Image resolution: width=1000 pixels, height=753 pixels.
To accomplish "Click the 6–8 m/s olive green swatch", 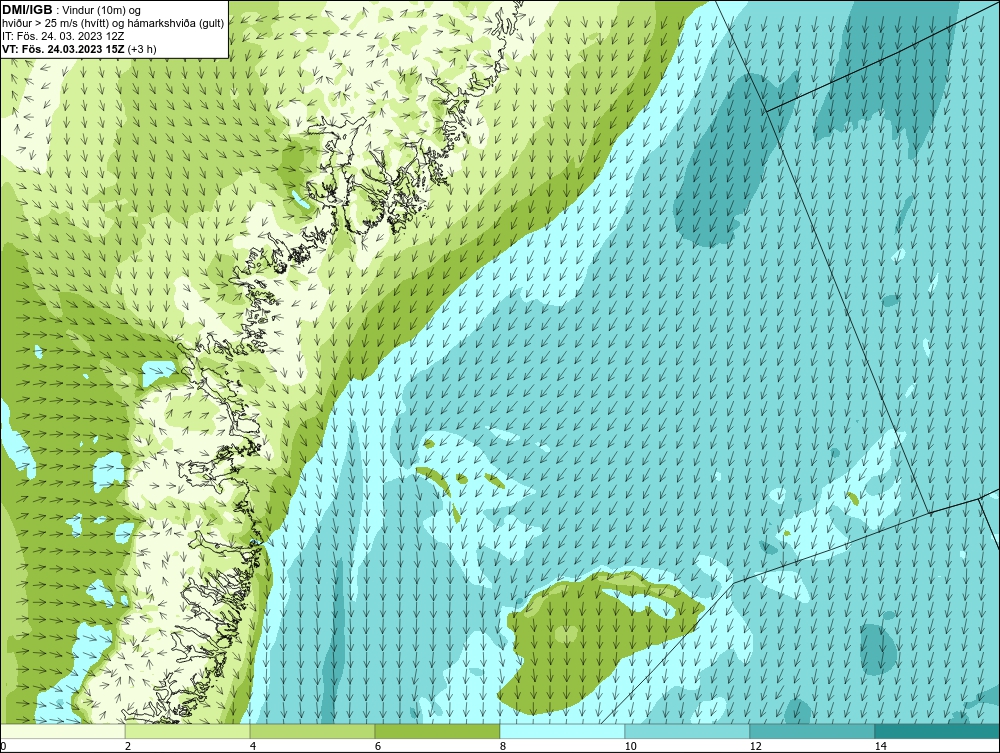I will tap(438, 731).
